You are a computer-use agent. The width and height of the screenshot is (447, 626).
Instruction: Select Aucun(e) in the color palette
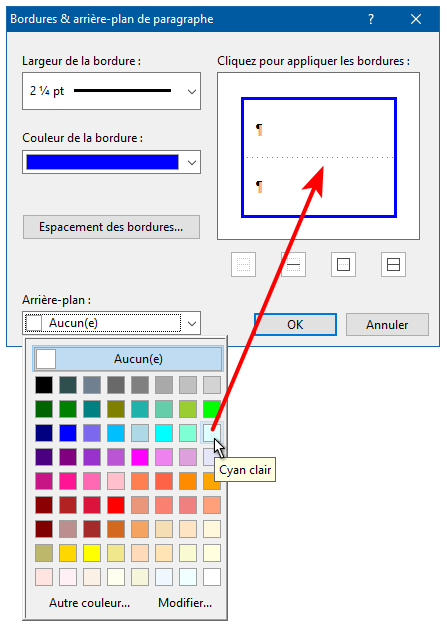click(128, 359)
